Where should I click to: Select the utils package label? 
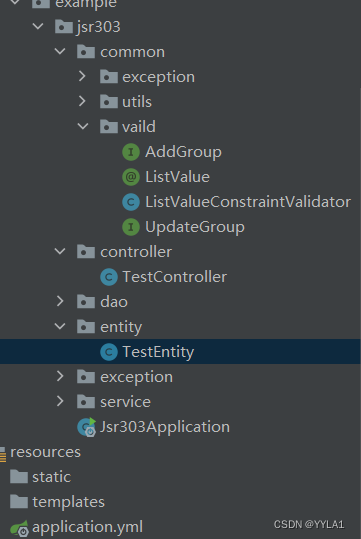click(x=137, y=102)
